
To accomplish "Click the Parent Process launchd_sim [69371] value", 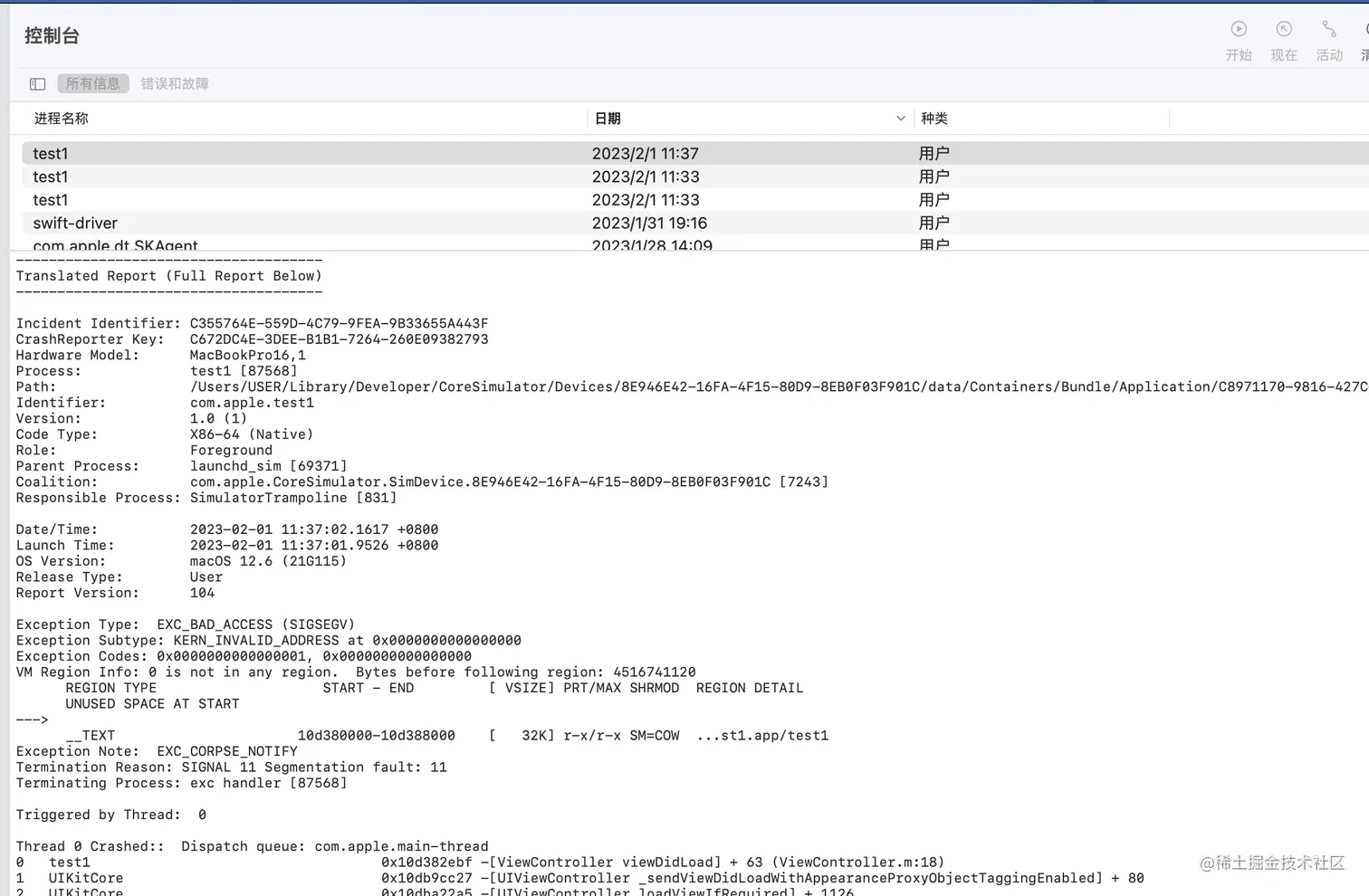I will (x=268, y=466).
